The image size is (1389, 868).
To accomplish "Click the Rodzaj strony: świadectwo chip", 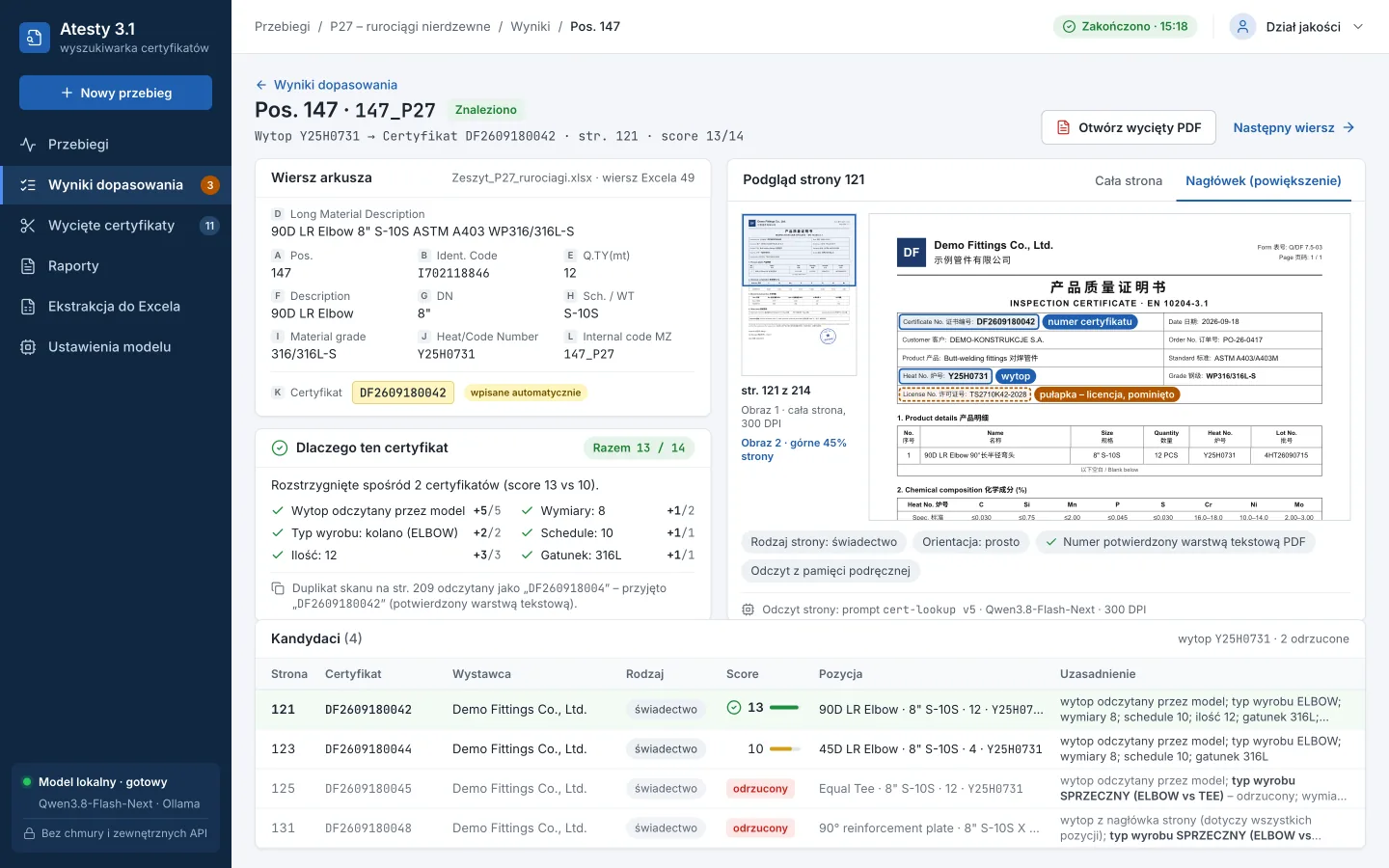I will tap(824, 542).
